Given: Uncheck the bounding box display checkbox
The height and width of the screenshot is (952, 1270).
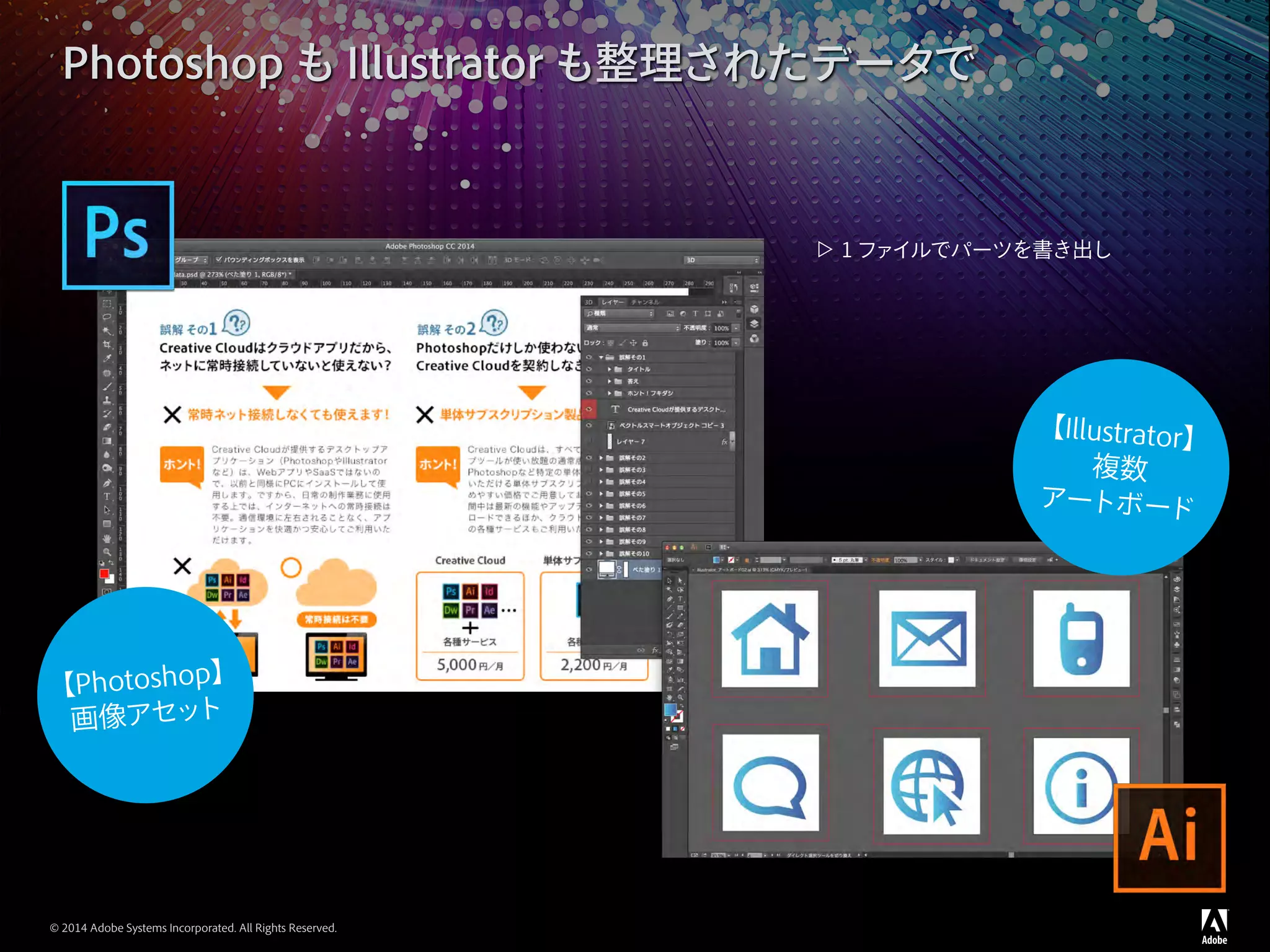Looking at the screenshot, I should click(x=218, y=260).
